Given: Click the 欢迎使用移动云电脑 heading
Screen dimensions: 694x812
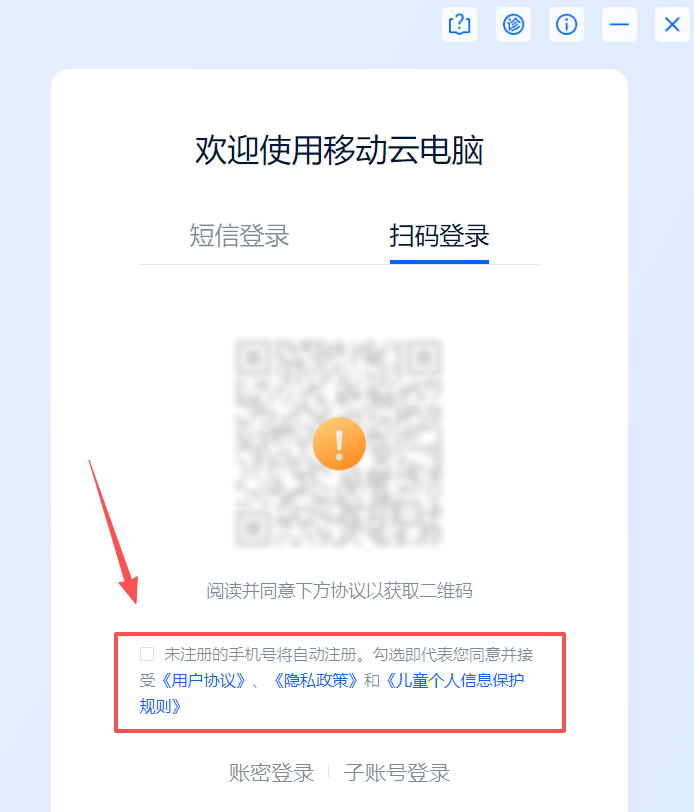Looking at the screenshot, I should pos(339,151).
